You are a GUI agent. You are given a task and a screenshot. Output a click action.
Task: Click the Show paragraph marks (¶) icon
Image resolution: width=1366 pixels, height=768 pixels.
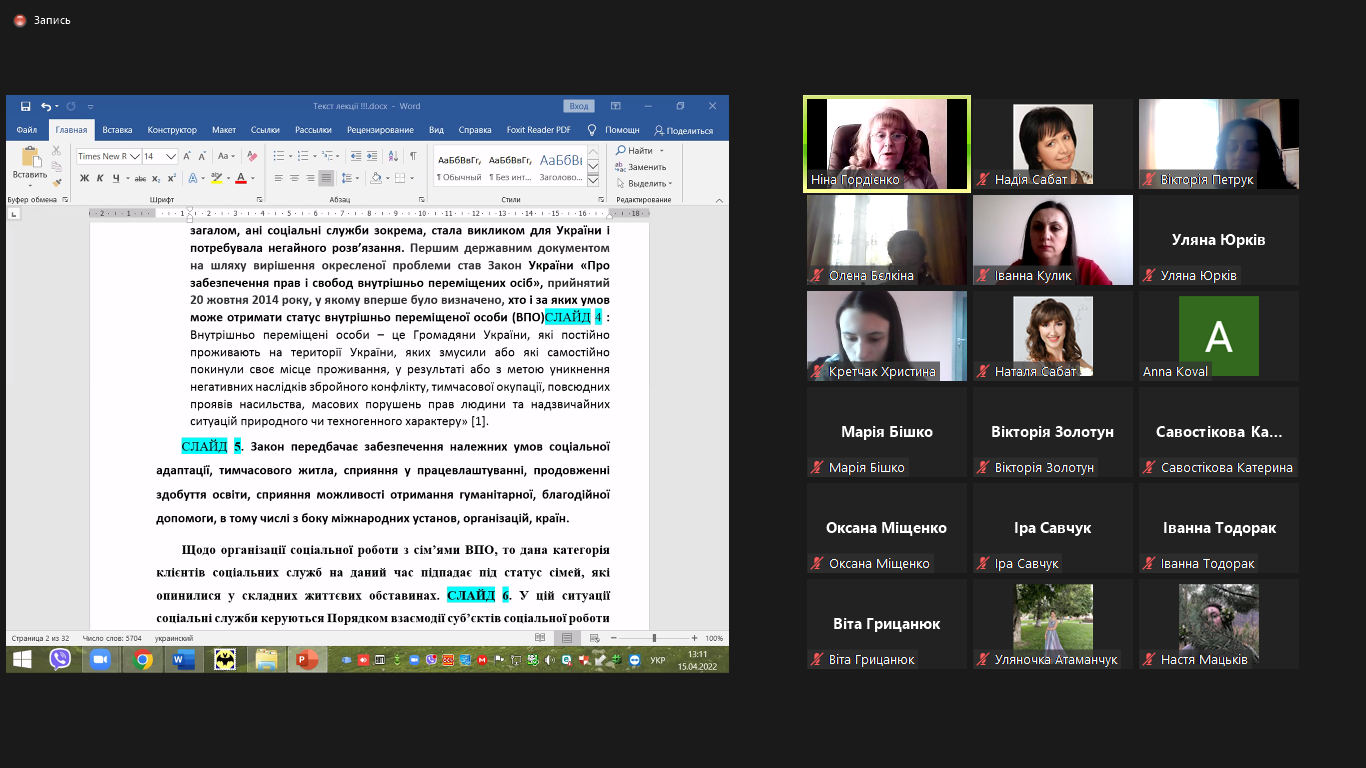coord(412,156)
